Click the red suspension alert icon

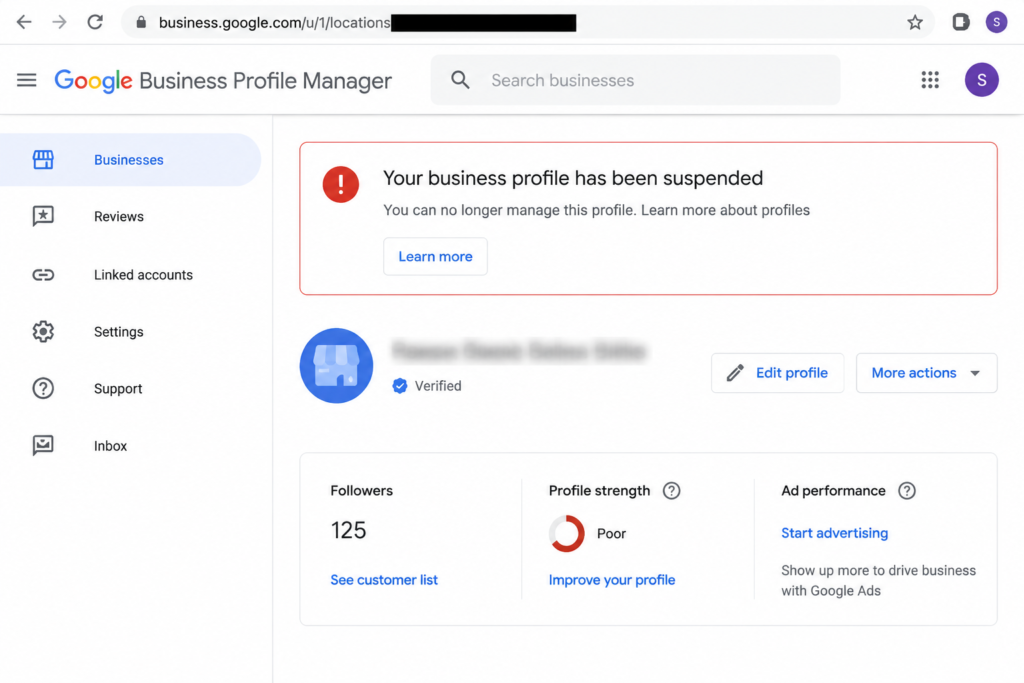click(341, 184)
